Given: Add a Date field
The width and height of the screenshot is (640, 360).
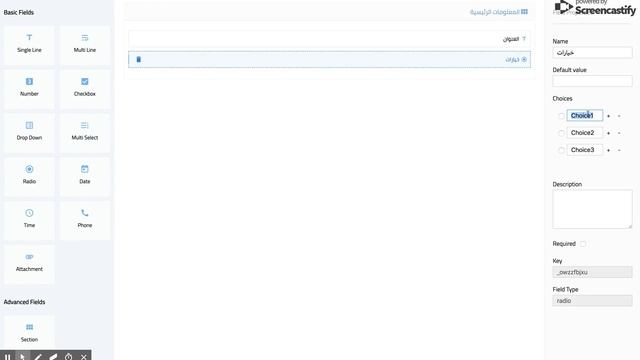Looking at the screenshot, I should click(x=84, y=176).
